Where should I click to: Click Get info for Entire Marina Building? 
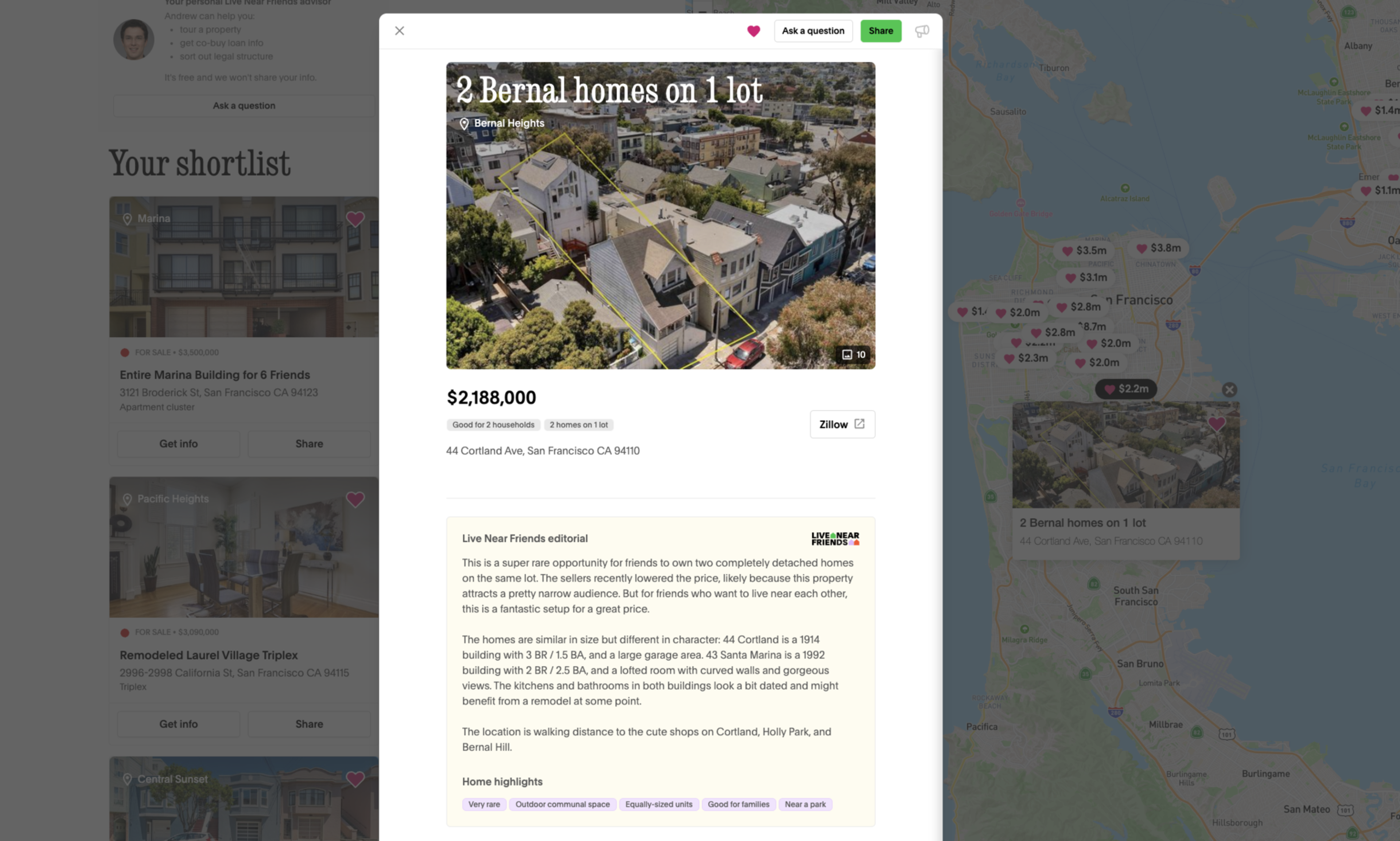point(178,444)
